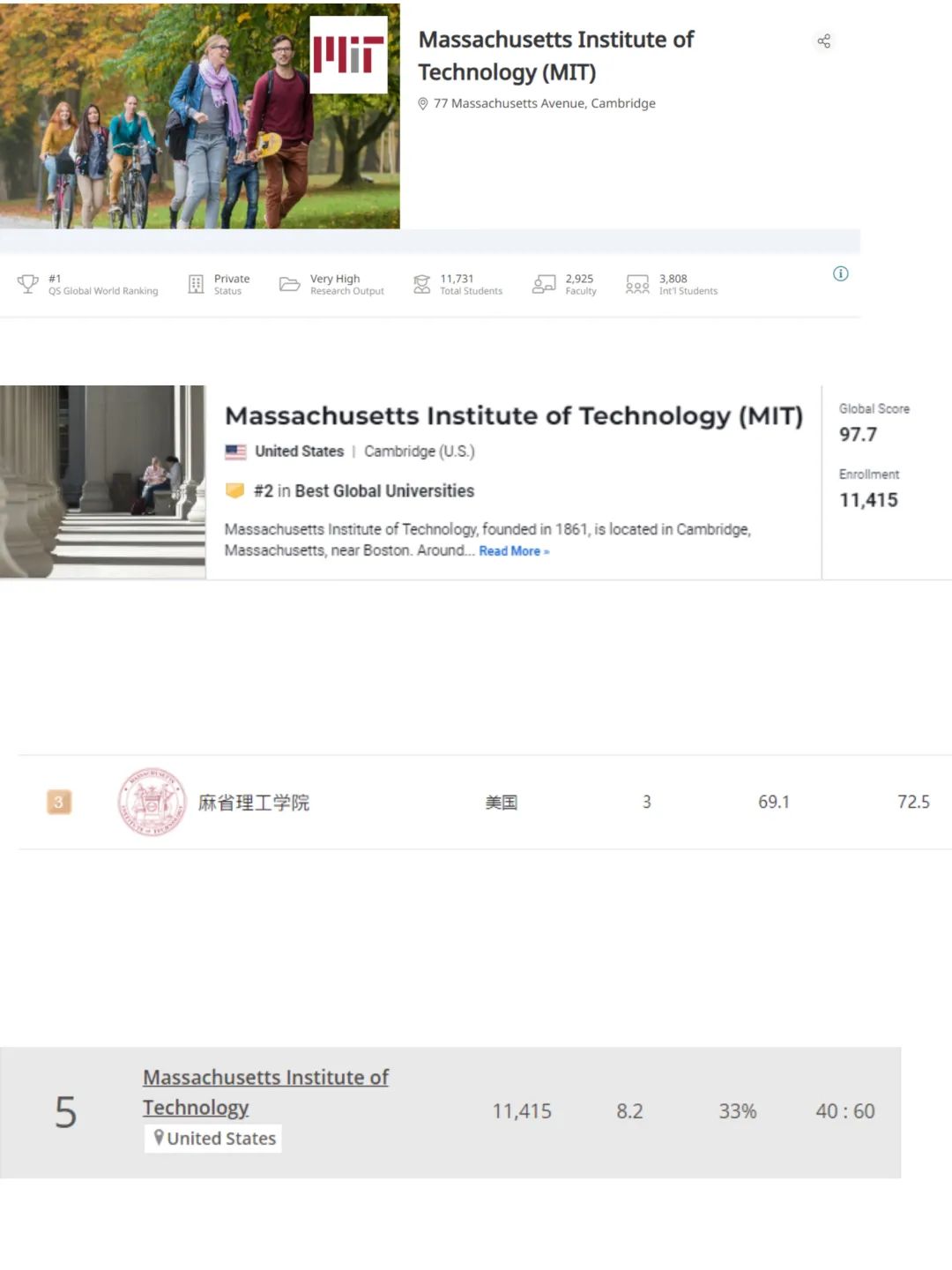
Task: Click the 77 Massachusetts Avenue, Cambridge address
Action: (545, 103)
